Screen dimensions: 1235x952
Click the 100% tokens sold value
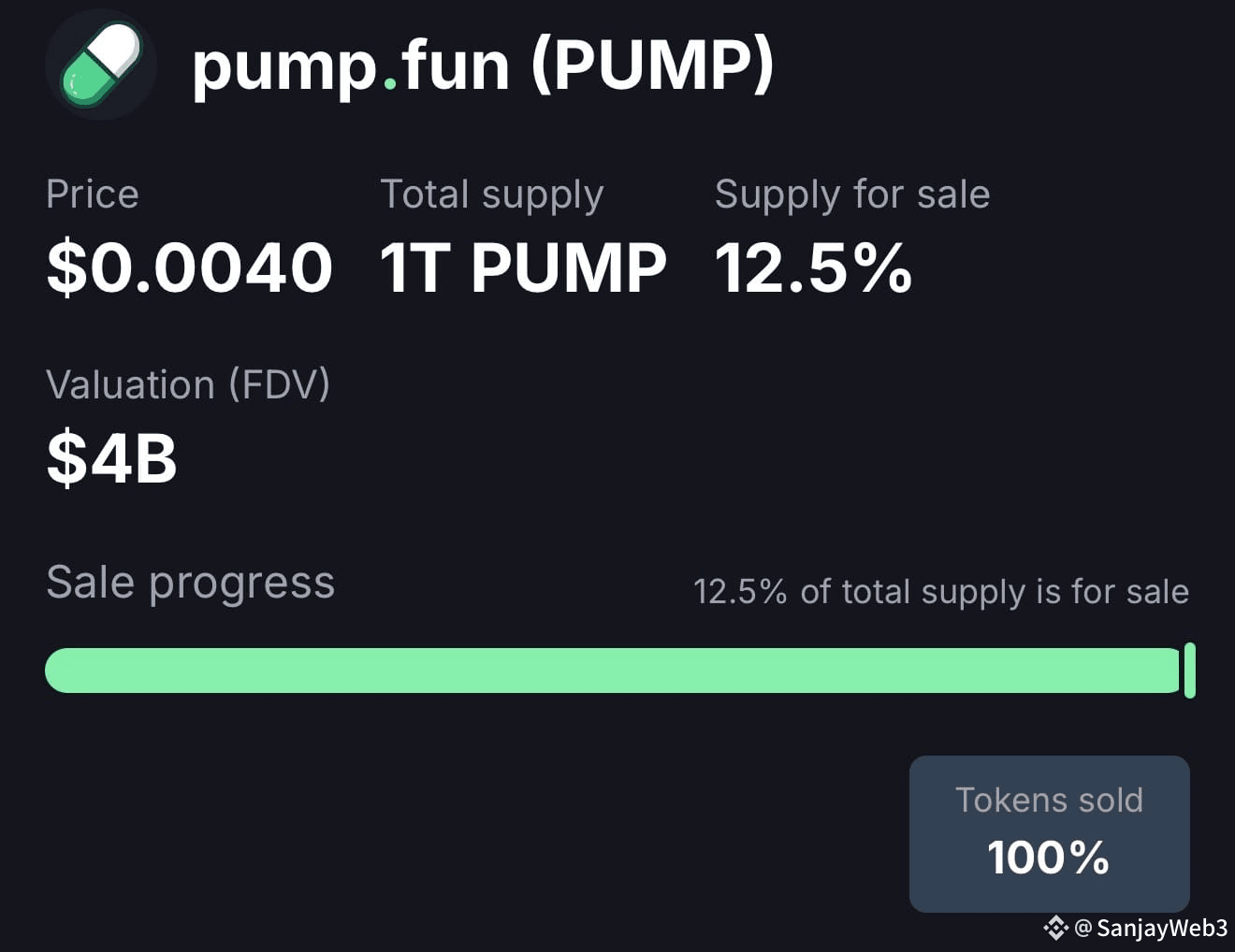coord(1049,858)
